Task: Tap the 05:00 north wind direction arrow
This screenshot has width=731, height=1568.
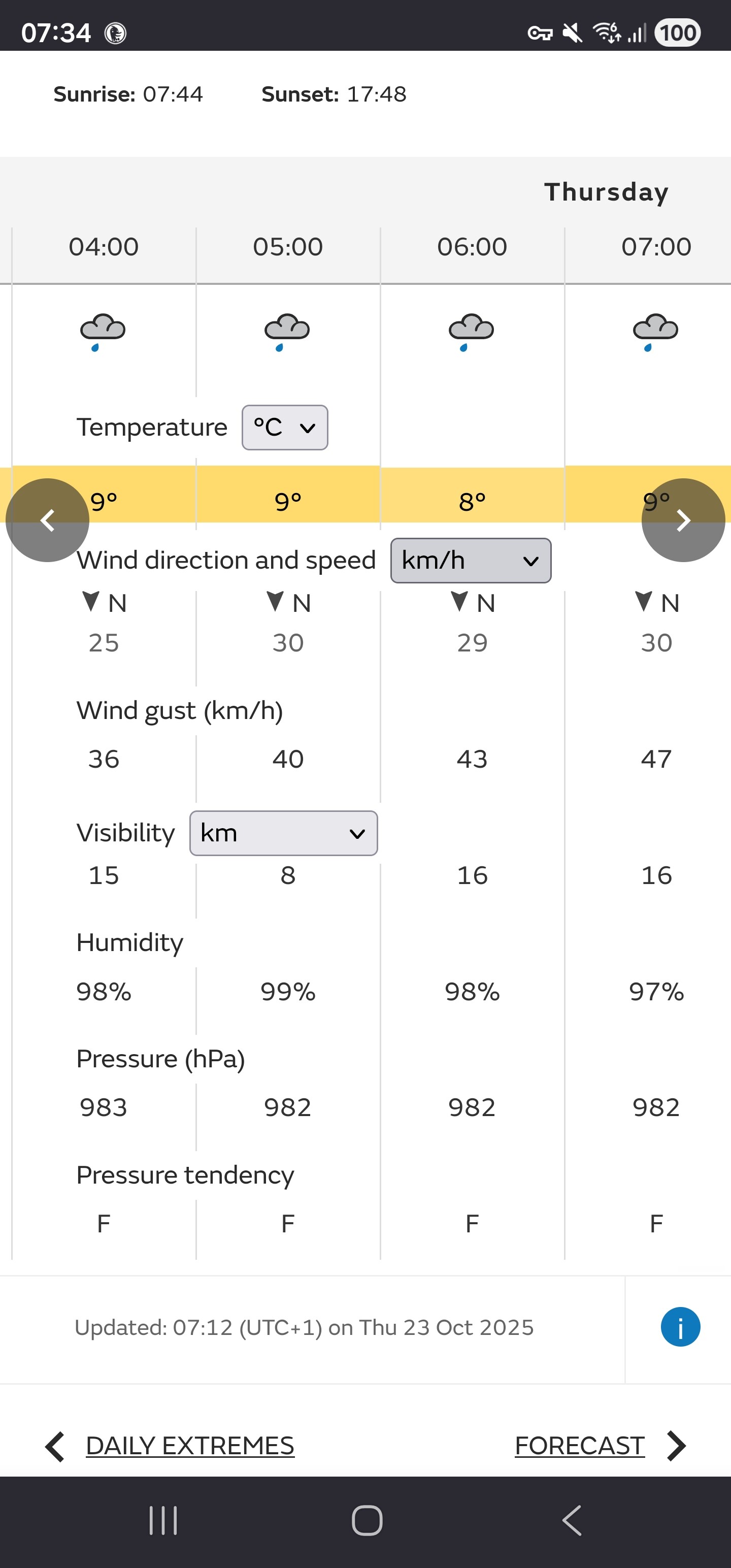Action: 275,601
